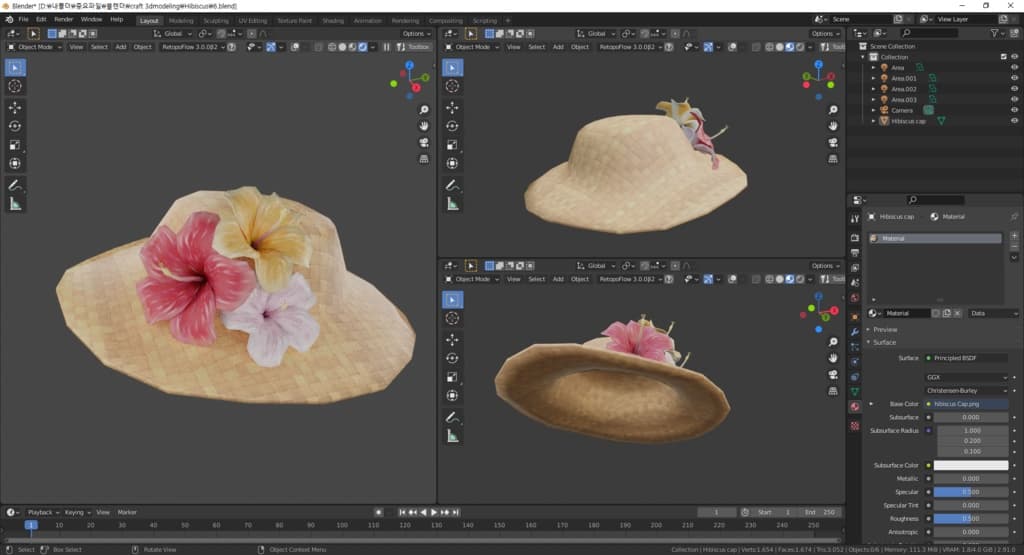Select the Move tool in left viewport
1024x555 pixels.
coord(15,108)
